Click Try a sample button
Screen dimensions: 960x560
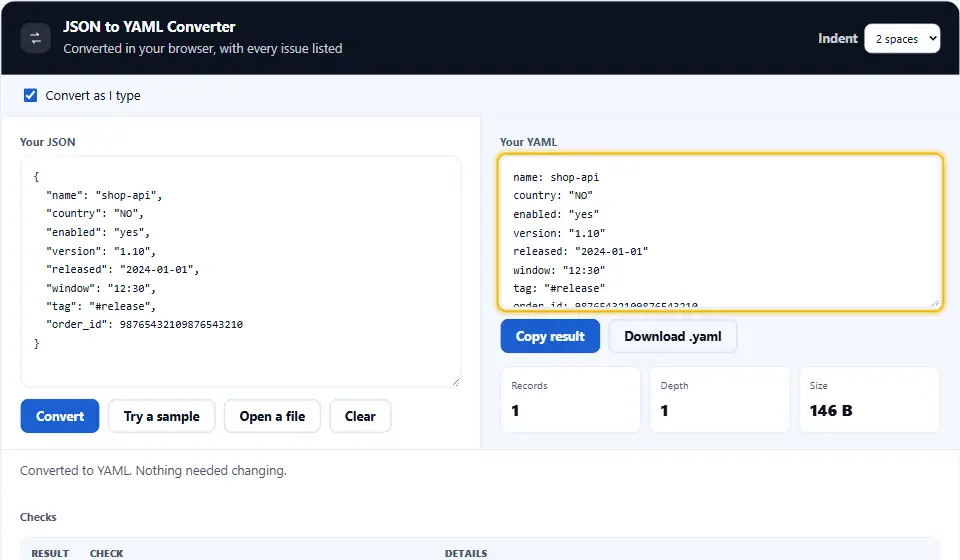coord(162,416)
